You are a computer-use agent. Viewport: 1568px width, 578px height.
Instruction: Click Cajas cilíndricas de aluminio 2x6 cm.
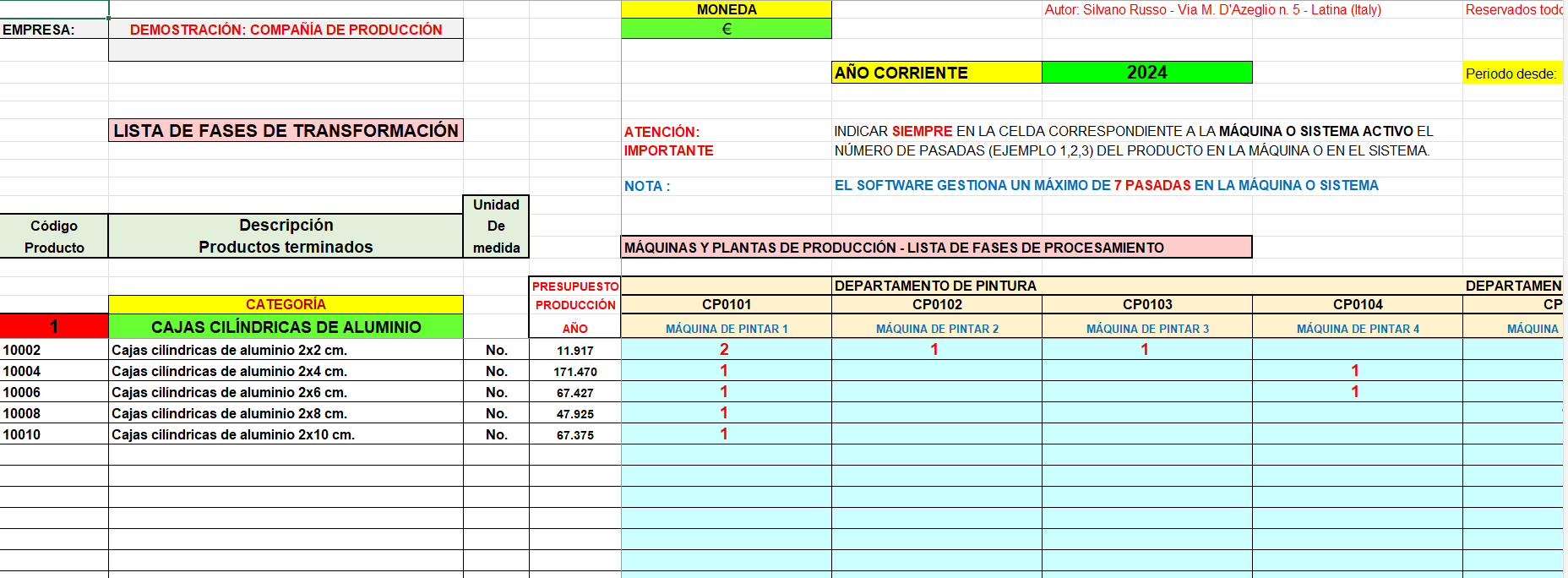click(286, 392)
